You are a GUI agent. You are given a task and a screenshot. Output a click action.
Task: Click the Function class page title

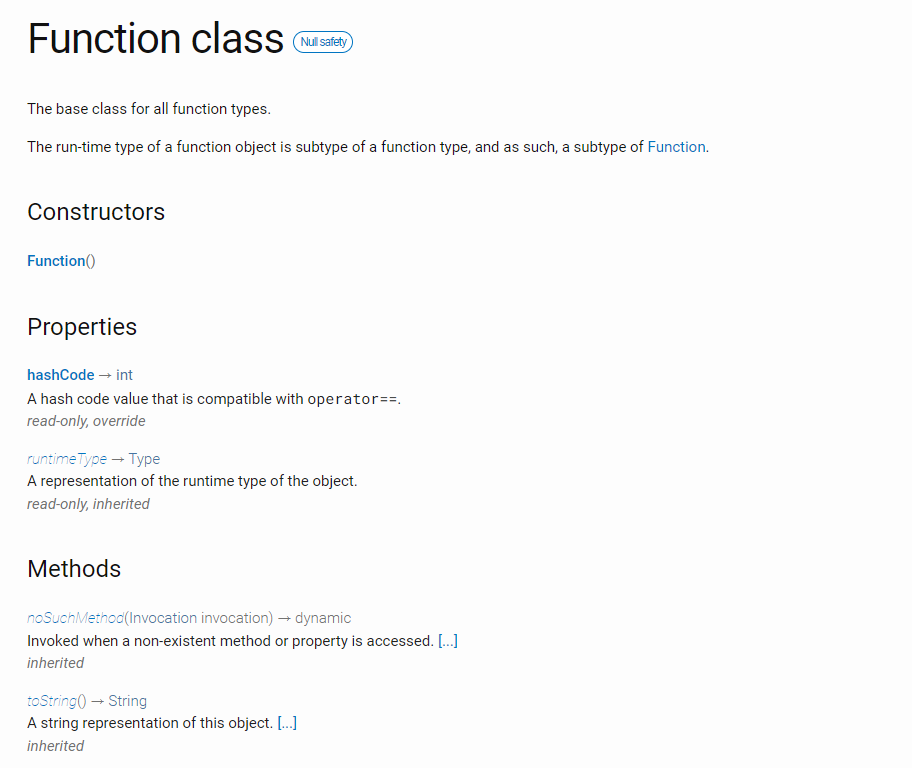[x=156, y=39]
